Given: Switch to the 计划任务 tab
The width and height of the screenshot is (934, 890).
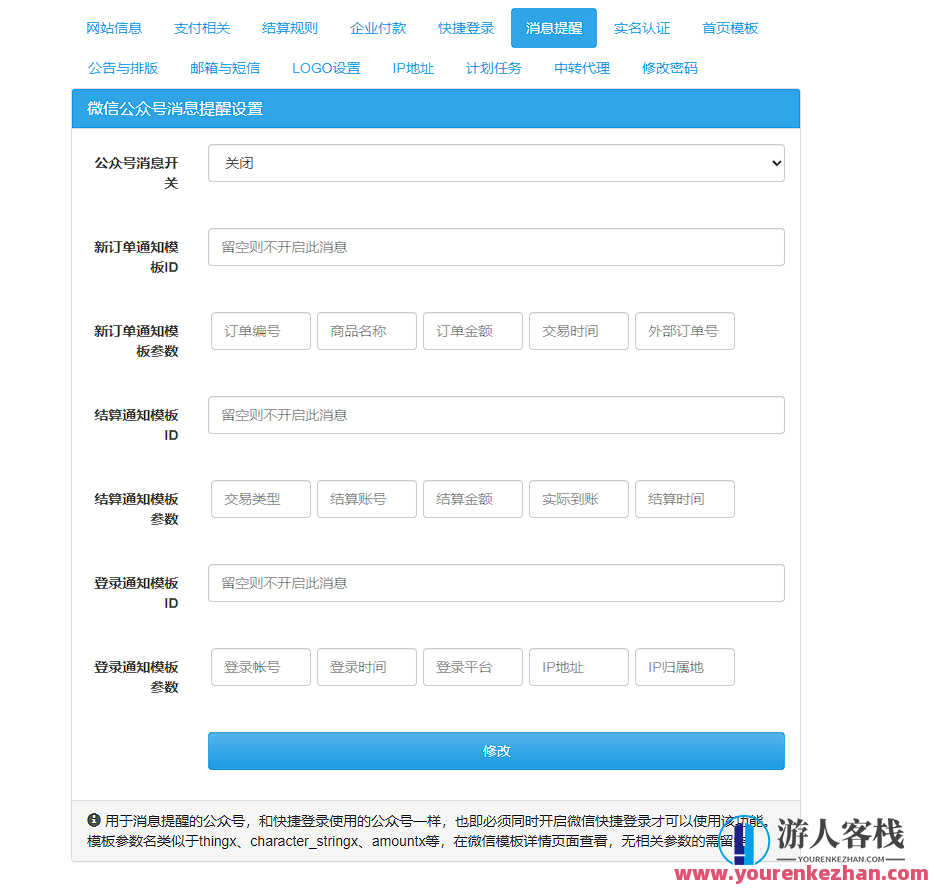Looking at the screenshot, I should tap(494, 69).
